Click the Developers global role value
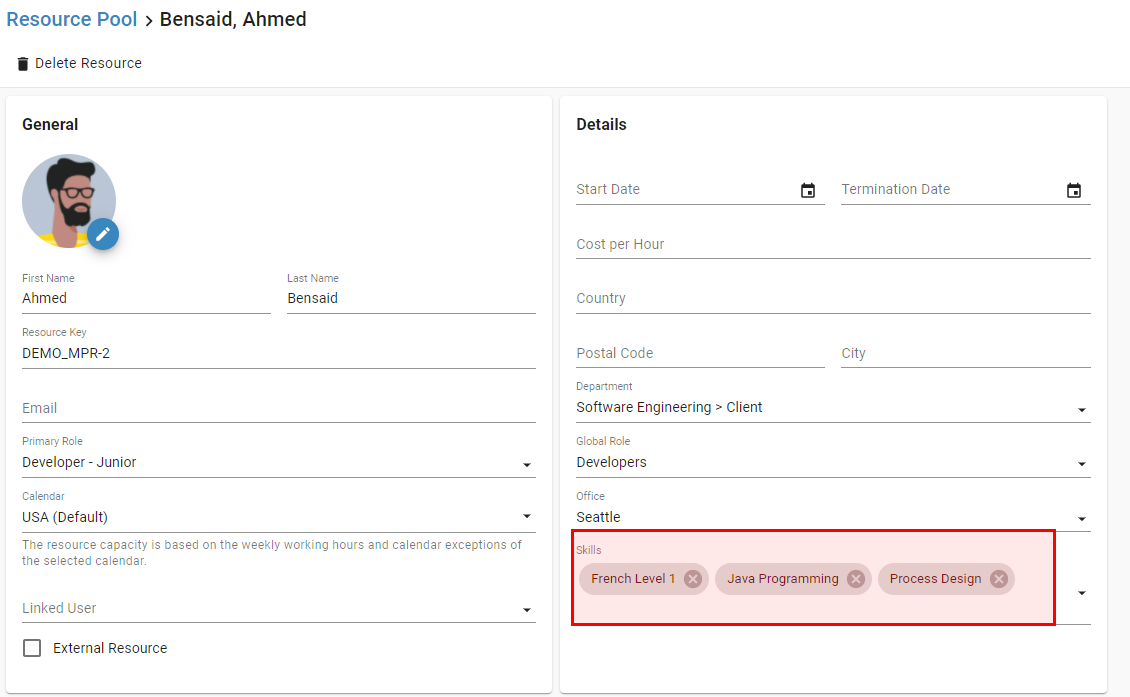The image size is (1130, 697). pyautogui.click(x=611, y=462)
